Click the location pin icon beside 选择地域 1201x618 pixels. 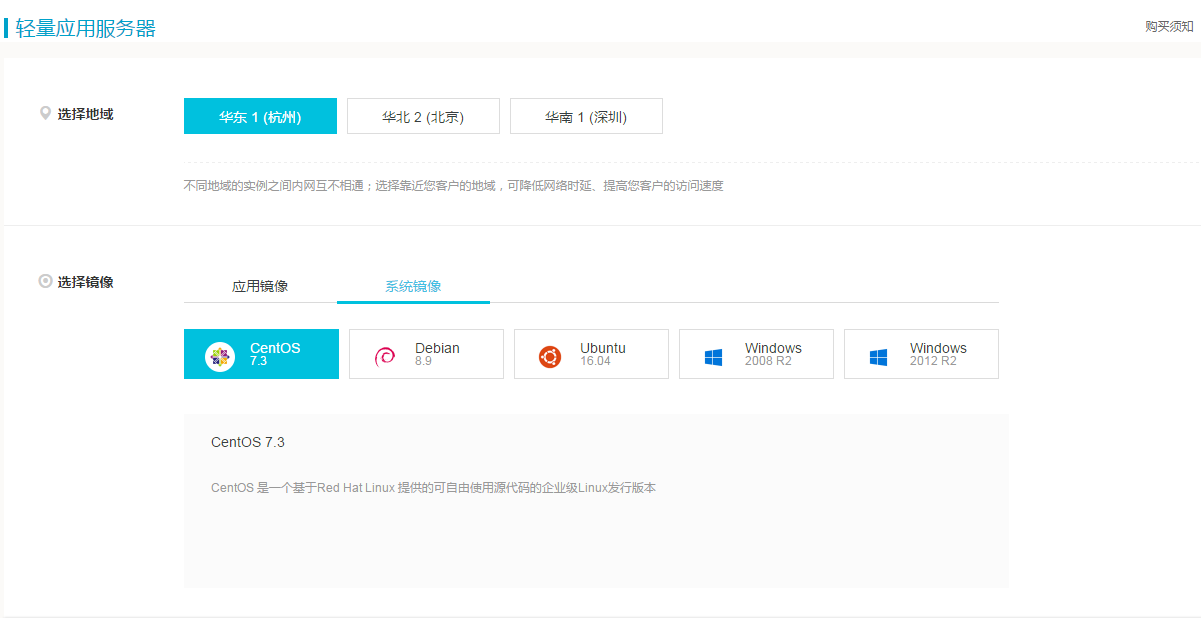click(x=45, y=114)
